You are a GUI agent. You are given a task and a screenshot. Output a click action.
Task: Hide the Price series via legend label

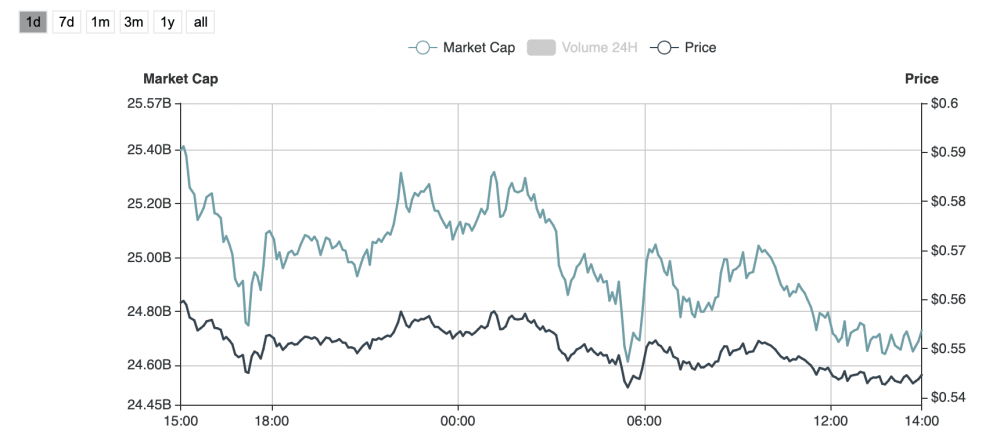(700, 47)
